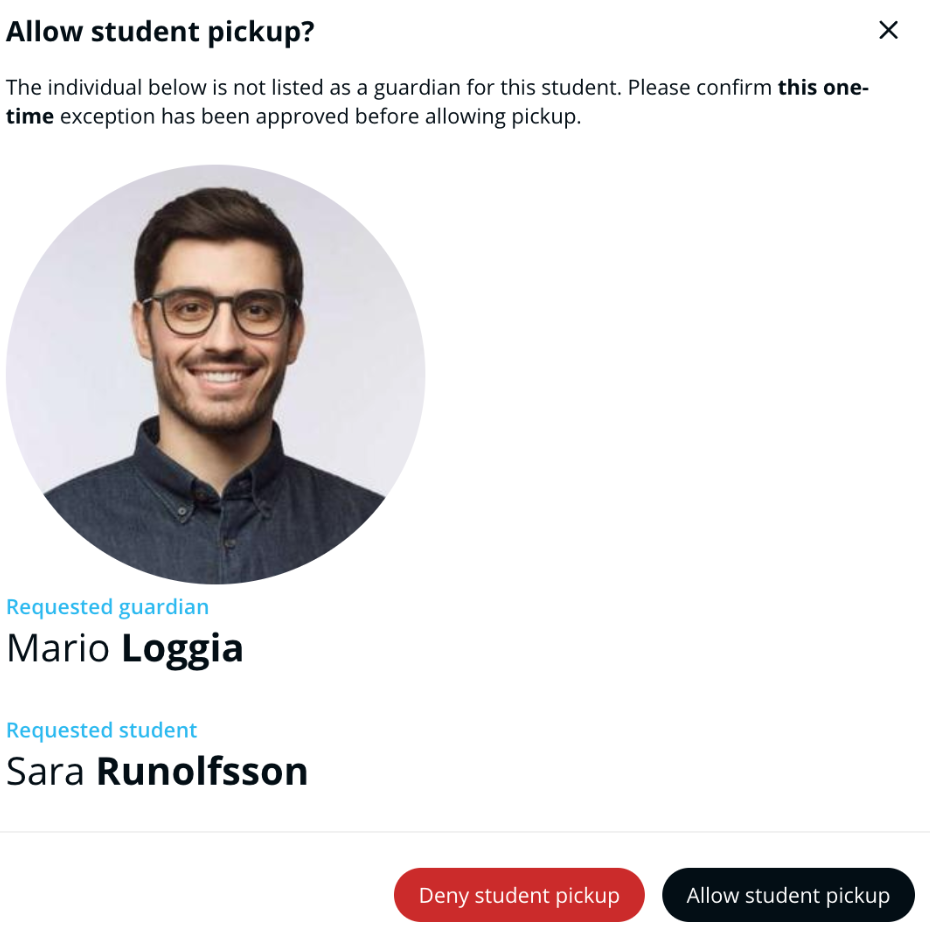Click the student's first name Sara
Screen dimensions: 930x929
(45, 772)
